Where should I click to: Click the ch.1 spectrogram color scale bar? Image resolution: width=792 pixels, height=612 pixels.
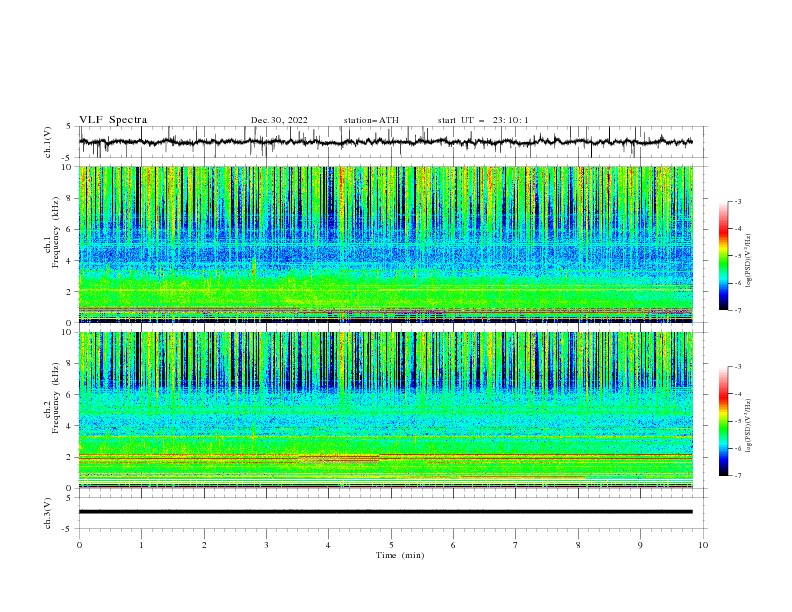723,256
